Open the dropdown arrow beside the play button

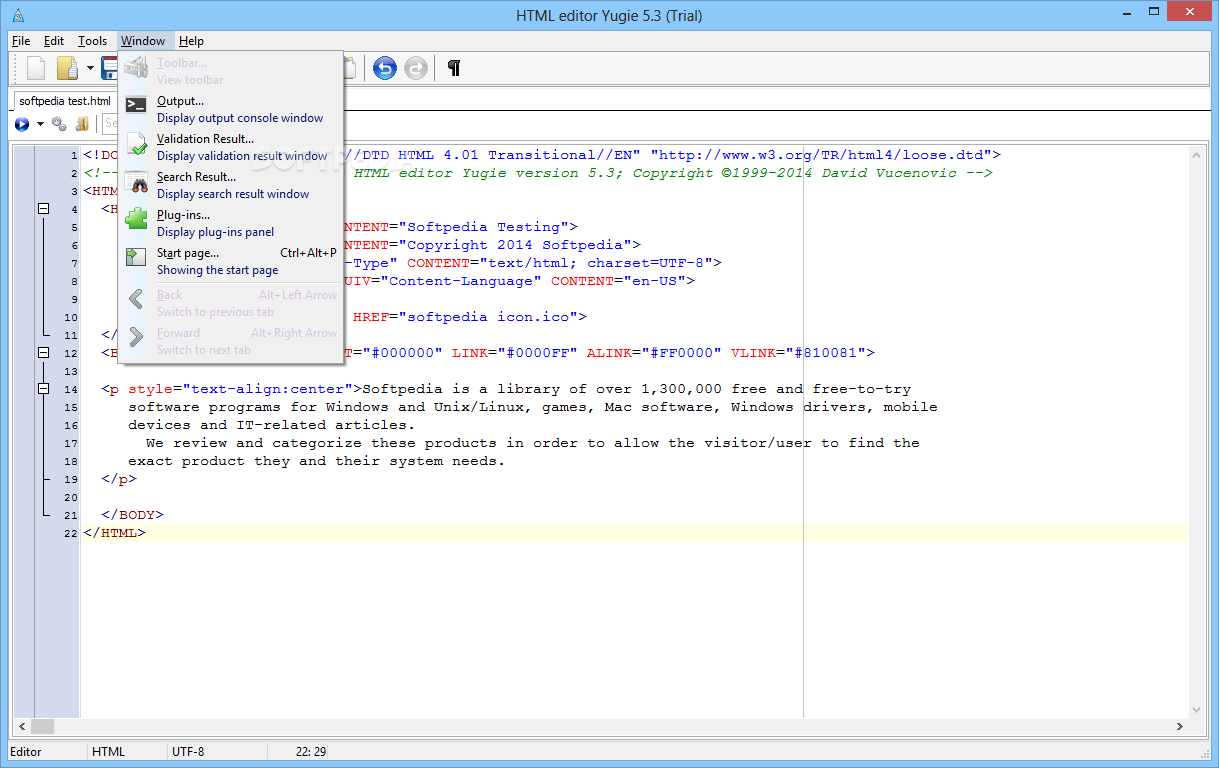[x=40, y=124]
